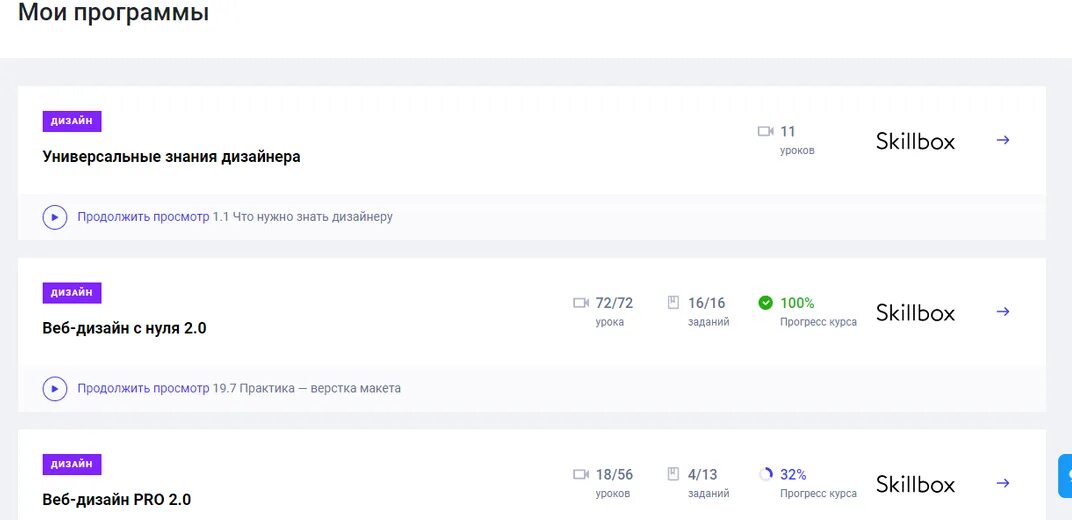This screenshot has width=1072, height=520.
Task: Click assignments icon next to 4/13 заданий
Action: [674, 474]
